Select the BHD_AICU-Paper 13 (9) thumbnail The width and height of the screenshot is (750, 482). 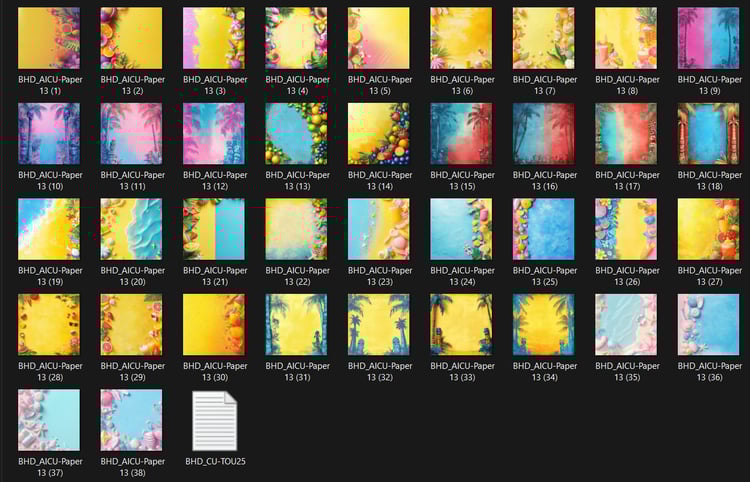coord(708,38)
